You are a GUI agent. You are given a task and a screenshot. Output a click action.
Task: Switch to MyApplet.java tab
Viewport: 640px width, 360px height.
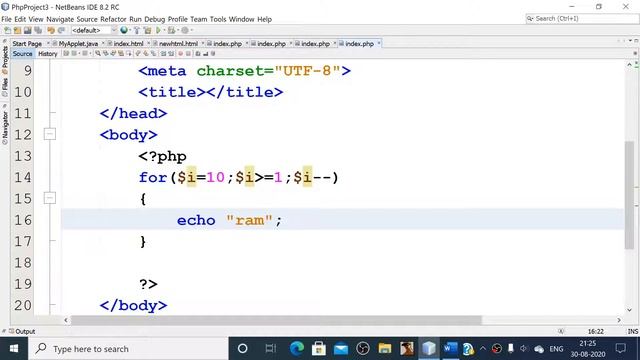78,44
